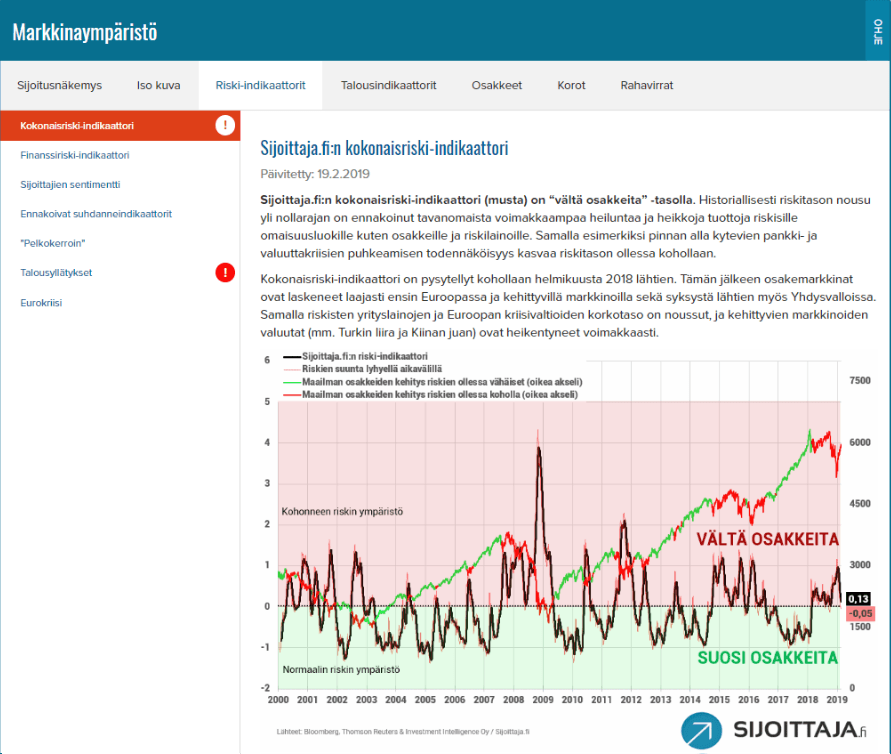Click the 2009 label on the x-axis
The height and width of the screenshot is (754, 891).
click(543, 699)
